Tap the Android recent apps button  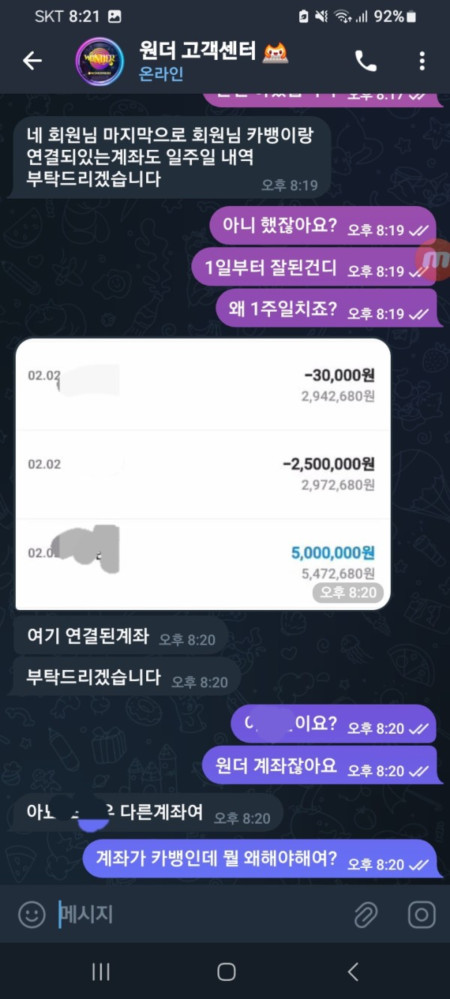coord(101,971)
